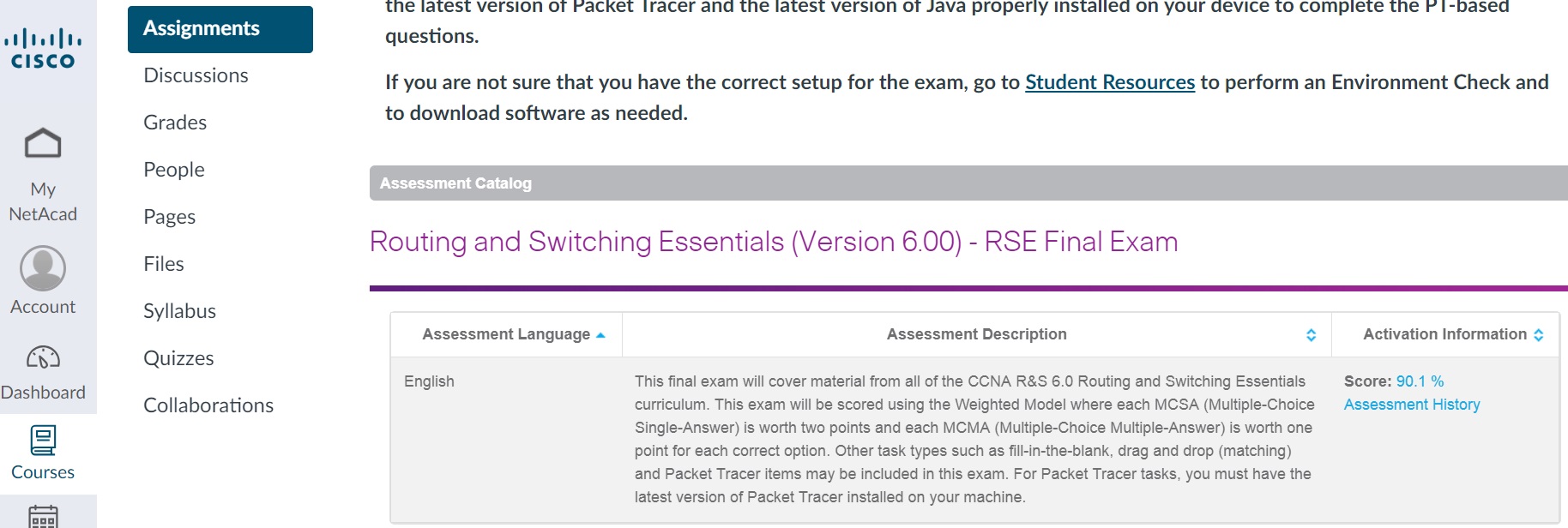This screenshot has width=1568, height=528.
Task: Click the Activation Information column header
Action: coord(1444,334)
